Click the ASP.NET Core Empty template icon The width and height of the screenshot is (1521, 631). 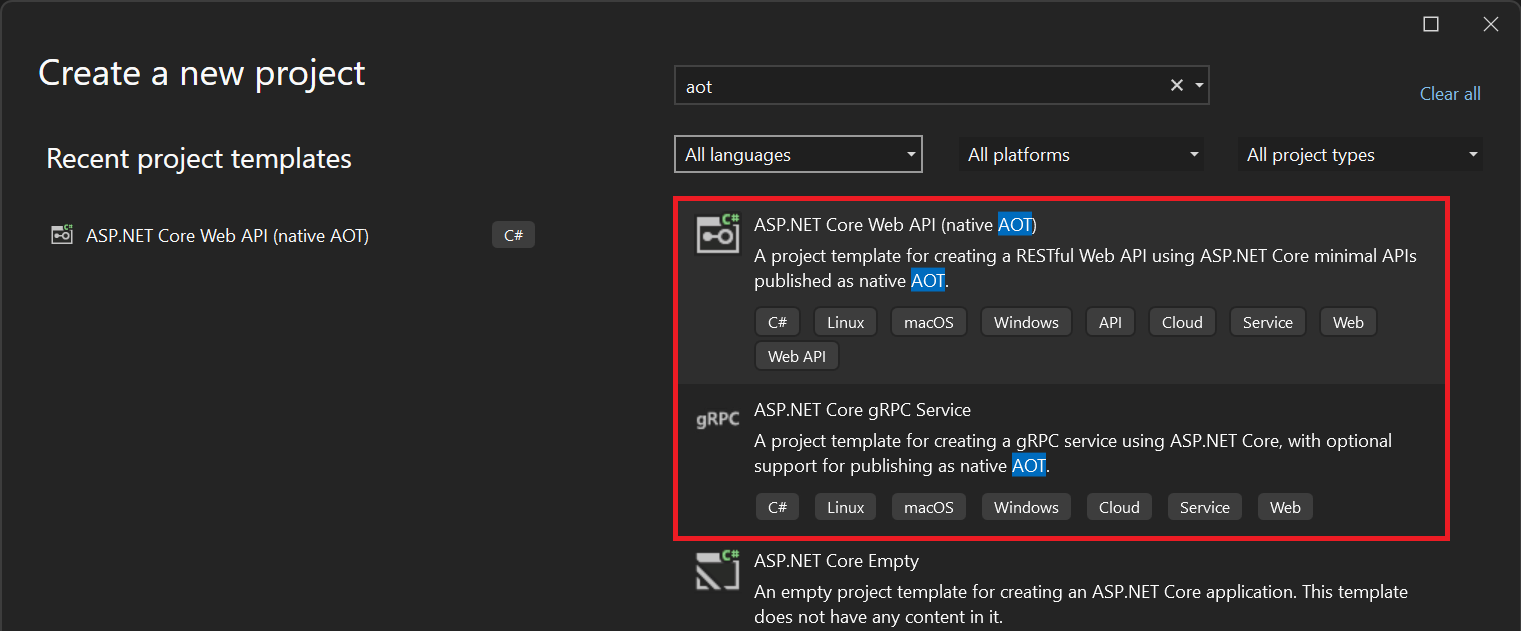pos(717,570)
